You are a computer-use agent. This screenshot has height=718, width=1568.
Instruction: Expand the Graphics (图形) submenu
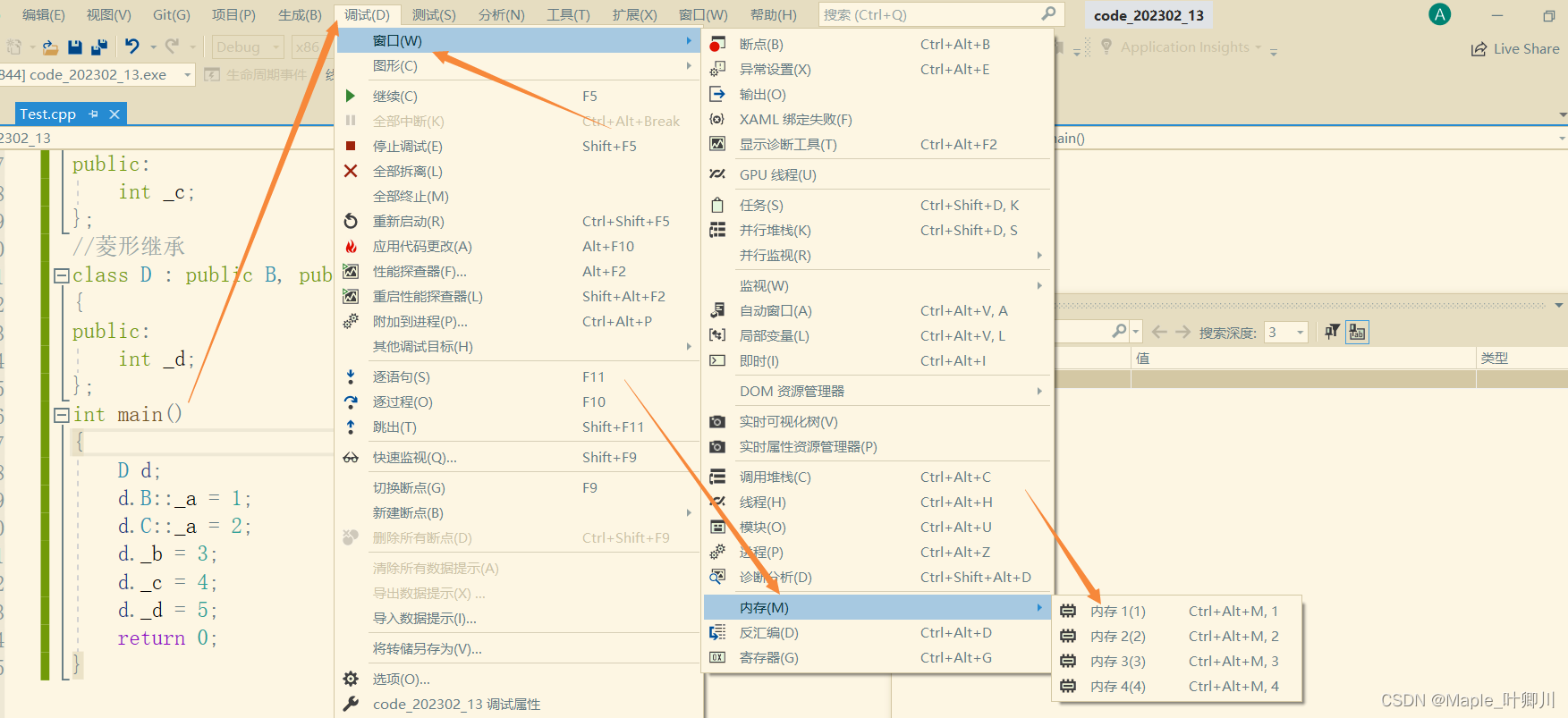pyautogui.click(x=518, y=65)
